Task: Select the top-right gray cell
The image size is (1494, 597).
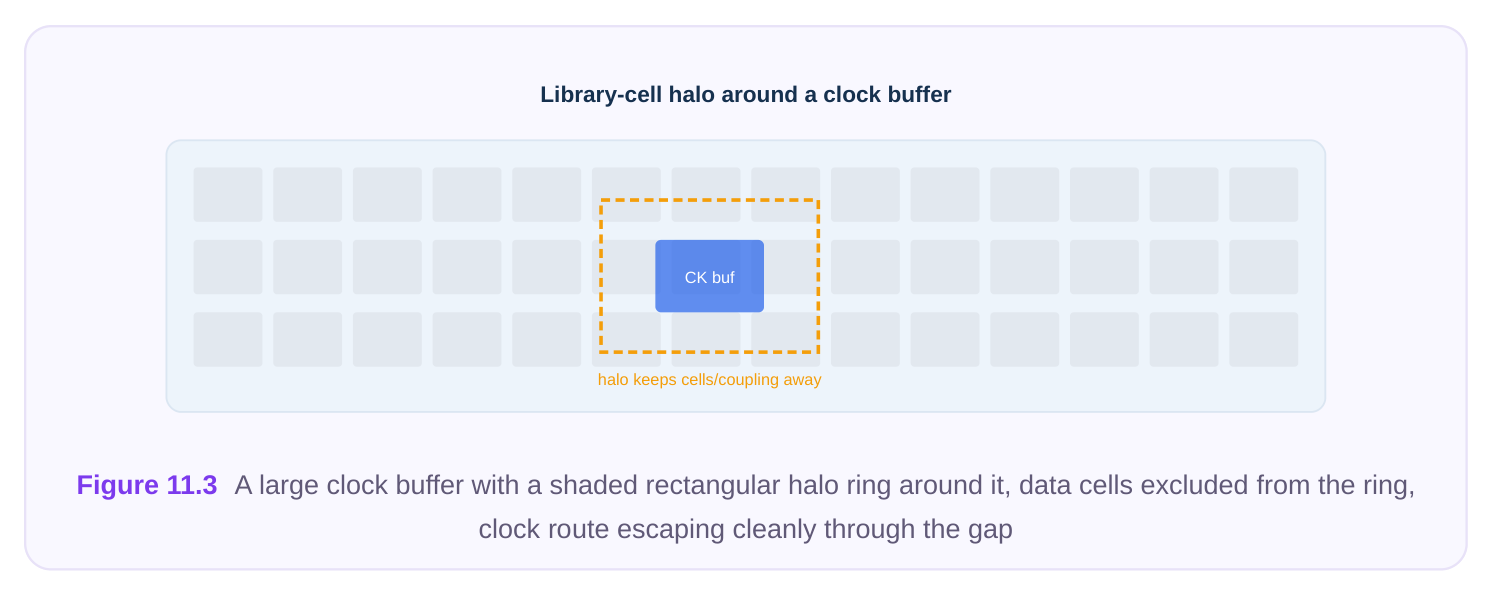Action: (x=1264, y=194)
